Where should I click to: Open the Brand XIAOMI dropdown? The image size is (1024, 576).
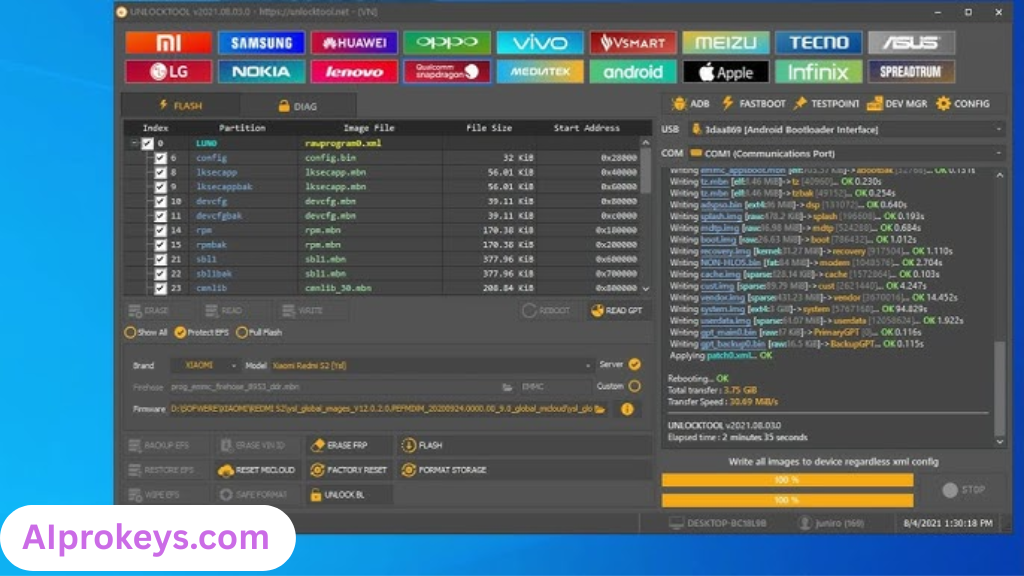point(205,366)
